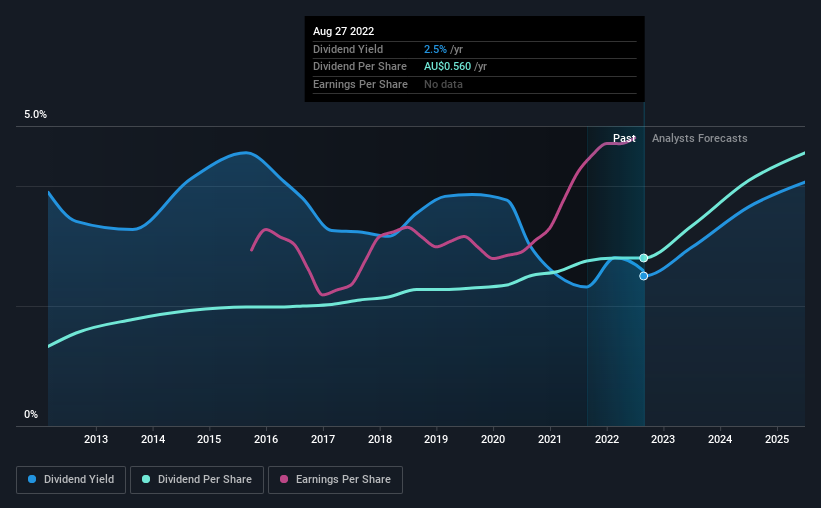This screenshot has height=508, width=821.
Task: Click the 2025 year axis label
Action: point(777,439)
